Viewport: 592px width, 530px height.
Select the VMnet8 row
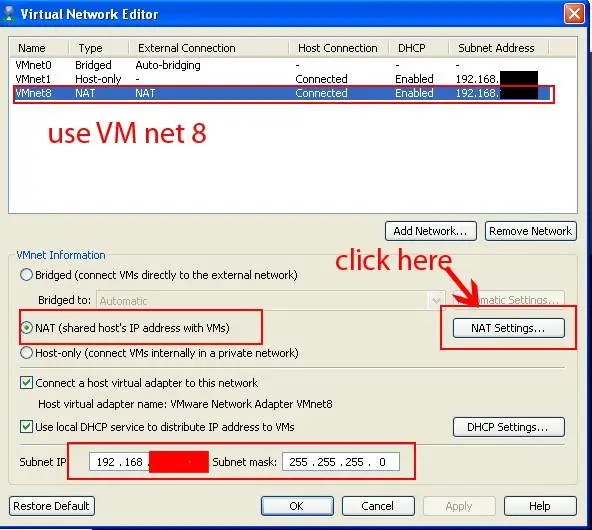click(283, 93)
